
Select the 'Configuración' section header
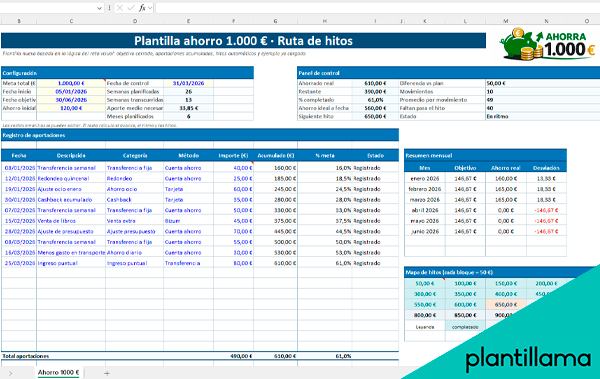pos(127,73)
